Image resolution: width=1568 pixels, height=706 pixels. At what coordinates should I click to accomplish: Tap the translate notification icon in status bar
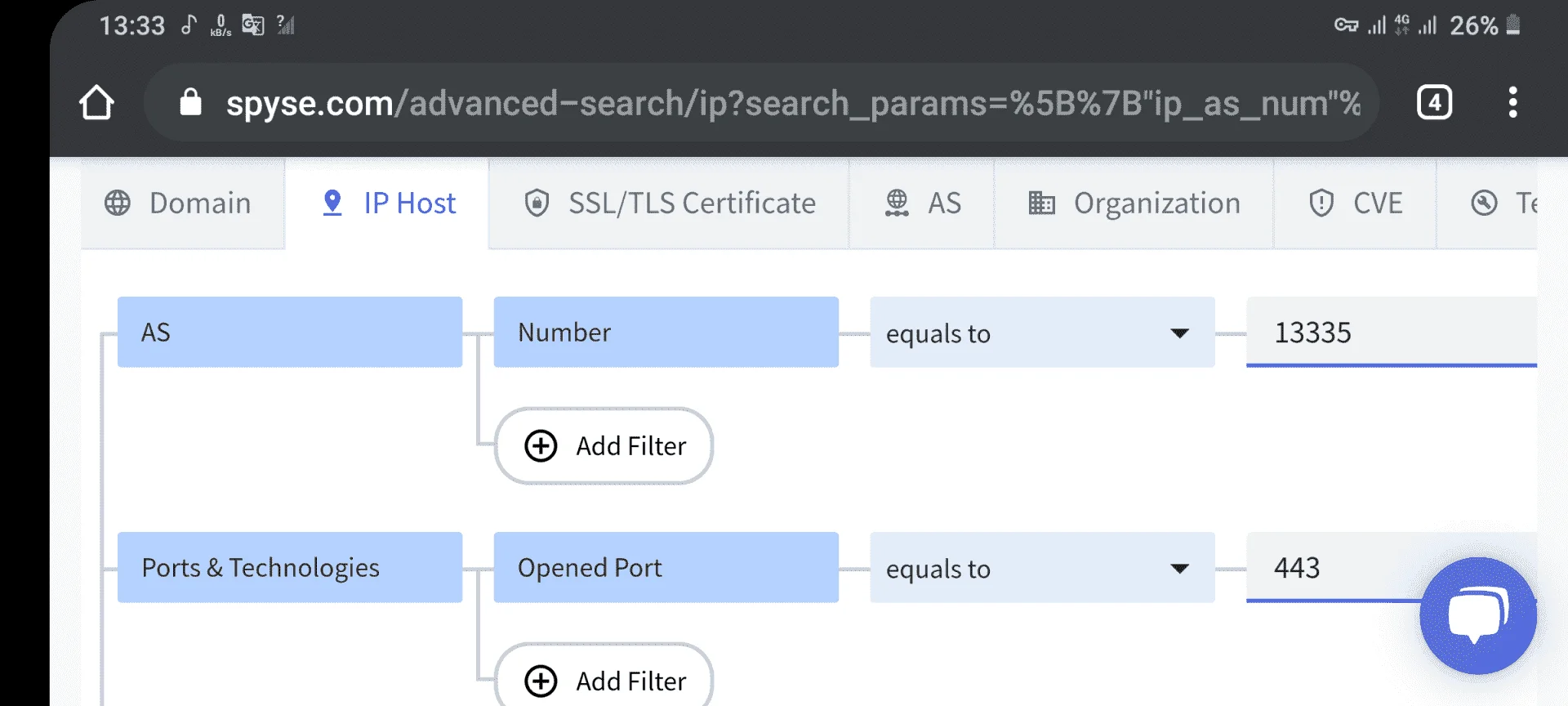tap(253, 25)
